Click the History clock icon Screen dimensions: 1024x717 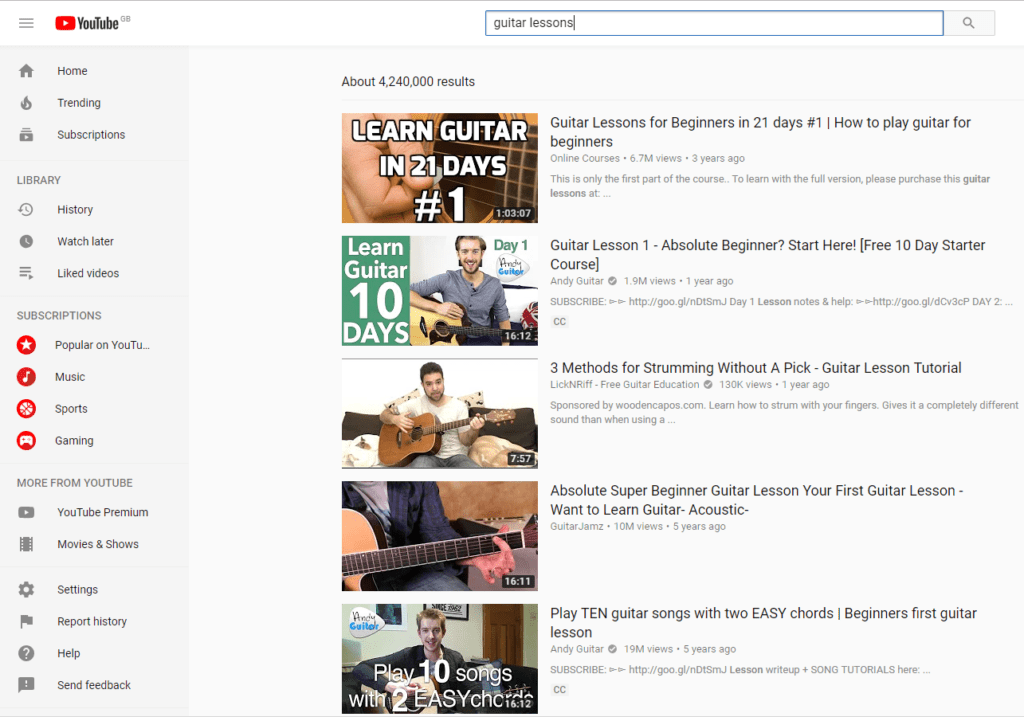26,210
